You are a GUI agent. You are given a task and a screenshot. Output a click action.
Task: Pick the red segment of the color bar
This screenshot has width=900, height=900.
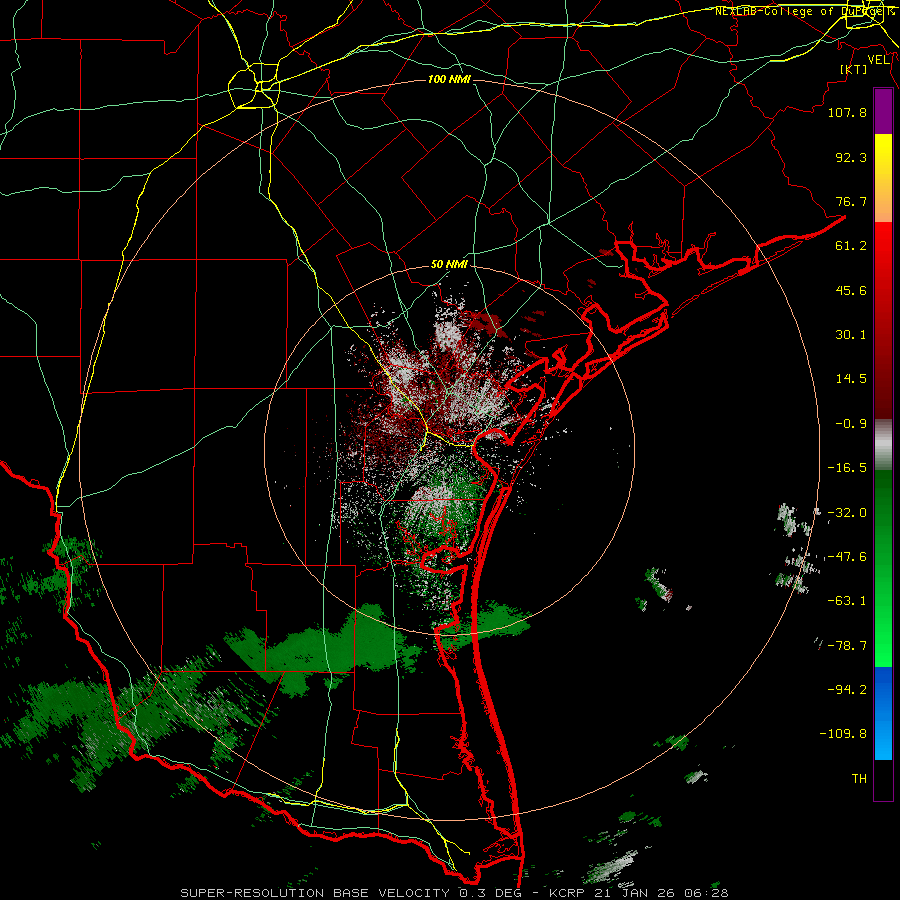883,320
